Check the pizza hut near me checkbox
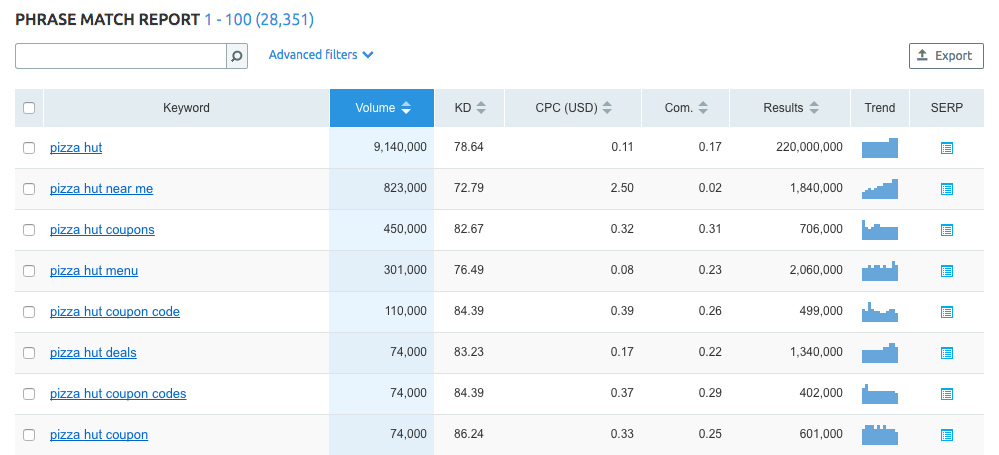Viewport: 999px width, 455px height. pyautogui.click(x=29, y=189)
